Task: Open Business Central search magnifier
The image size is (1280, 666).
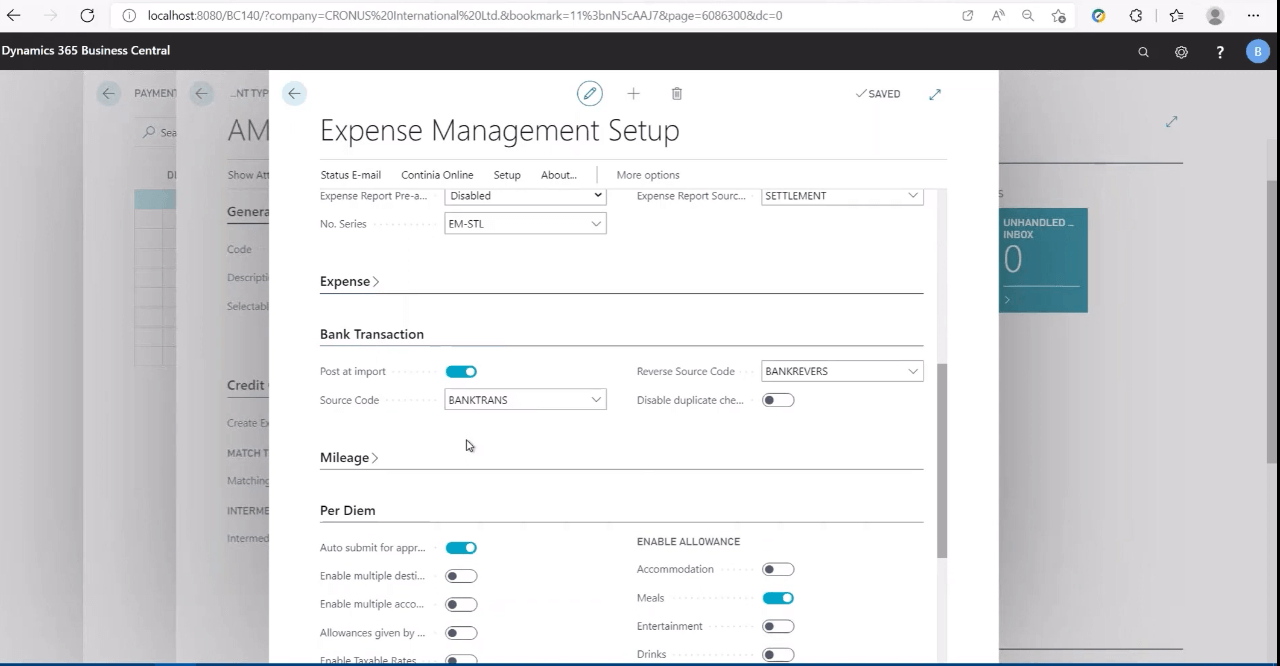Action: pyautogui.click(x=1143, y=51)
